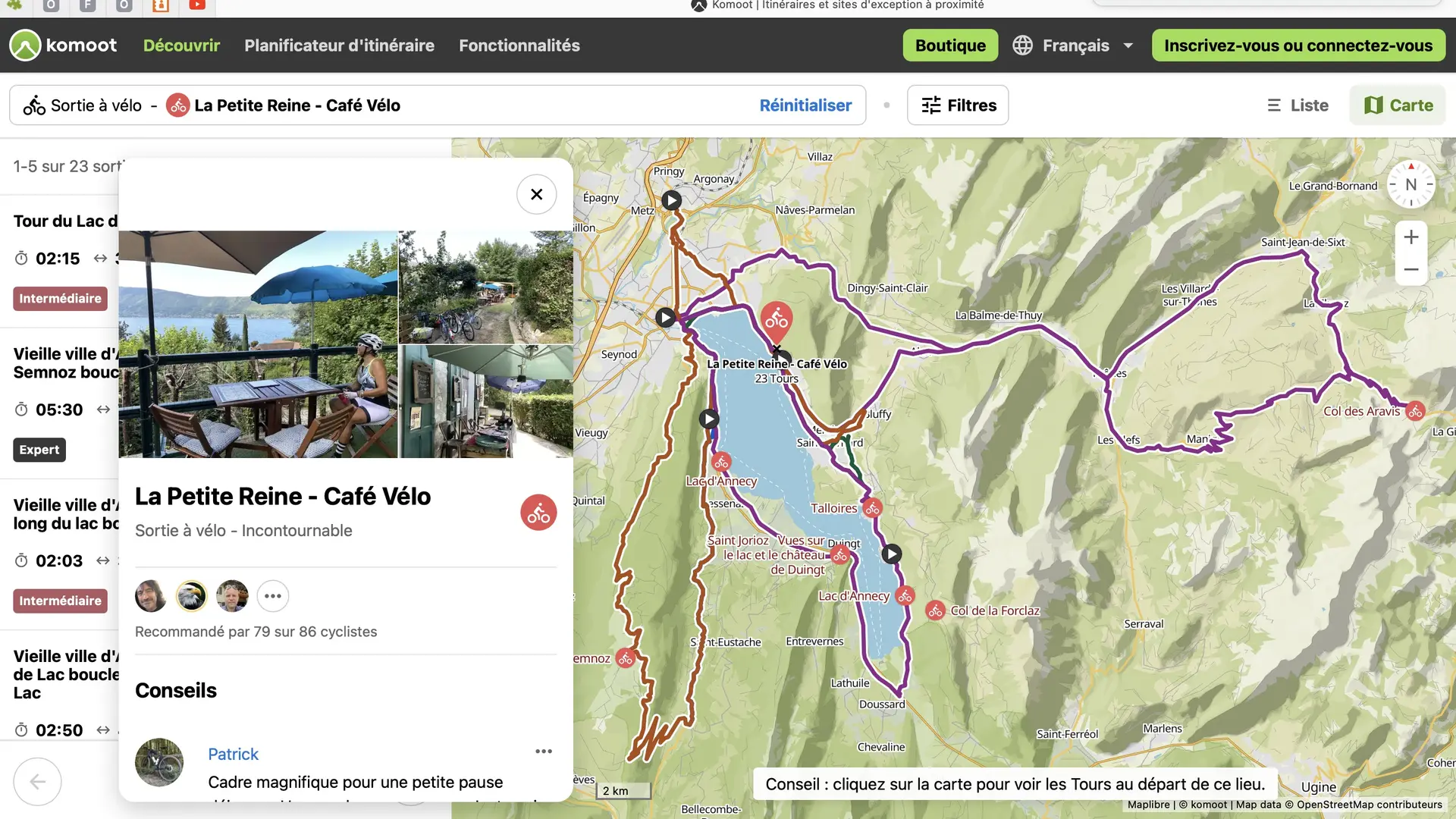Click Talloires bike highlight marker
The image size is (1456, 819).
[873, 509]
